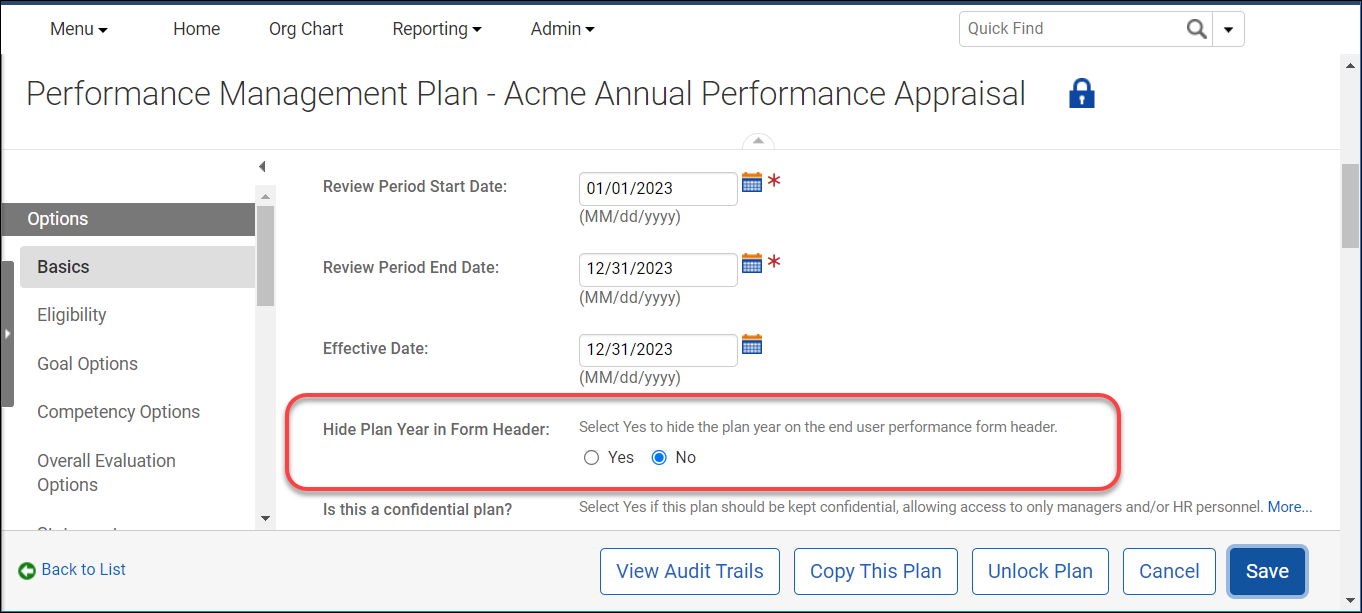The width and height of the screenshot is (1362, 613).
Task: Open the Menu dropdown
Action: 78,29
